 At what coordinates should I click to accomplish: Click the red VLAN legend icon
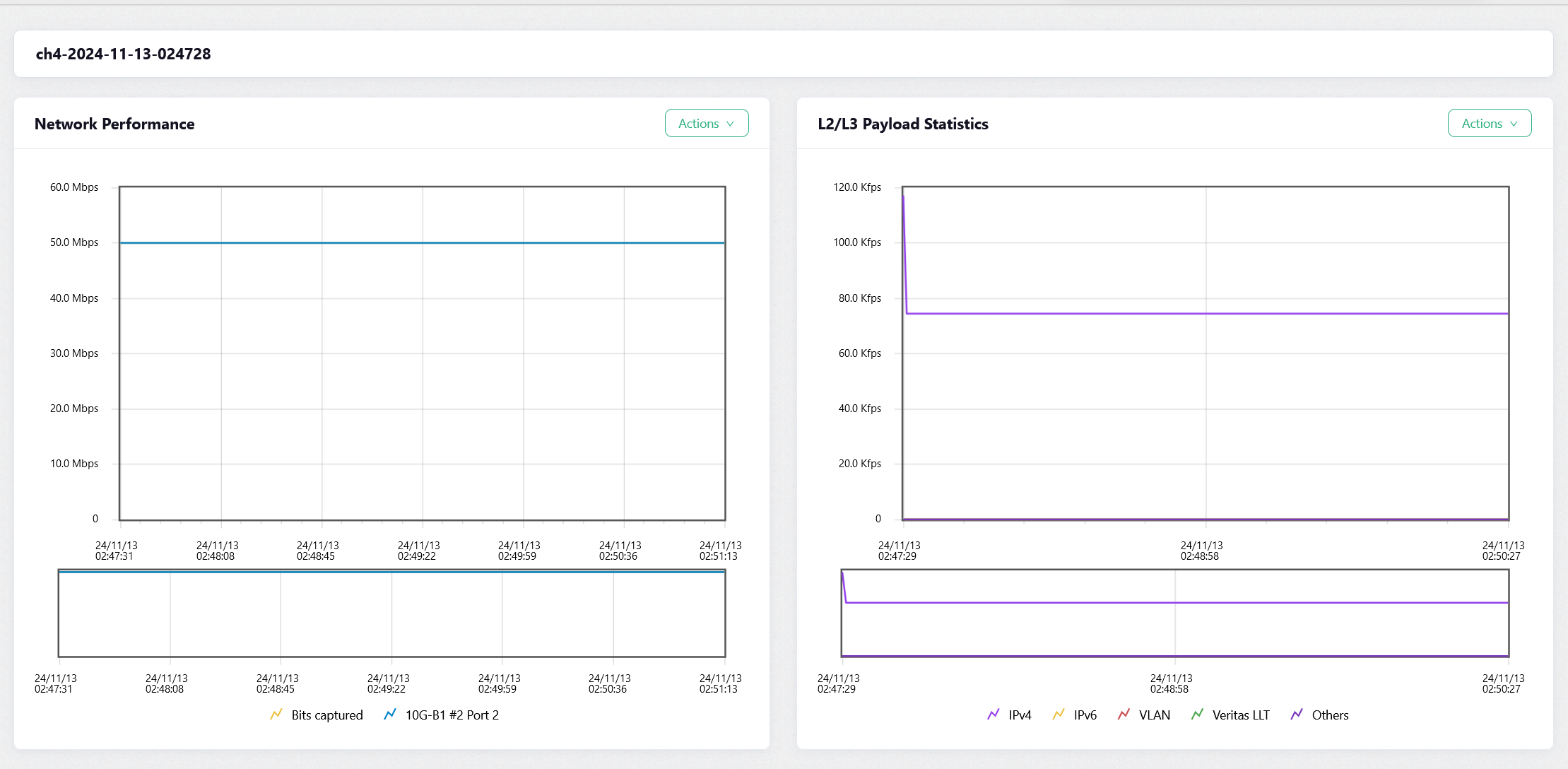coord(1124,715)
